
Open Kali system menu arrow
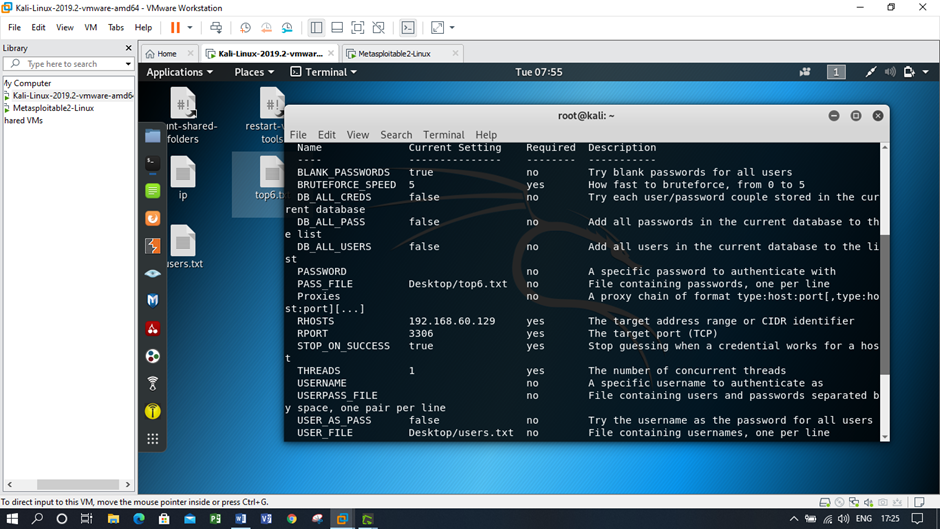coord(926,72)
